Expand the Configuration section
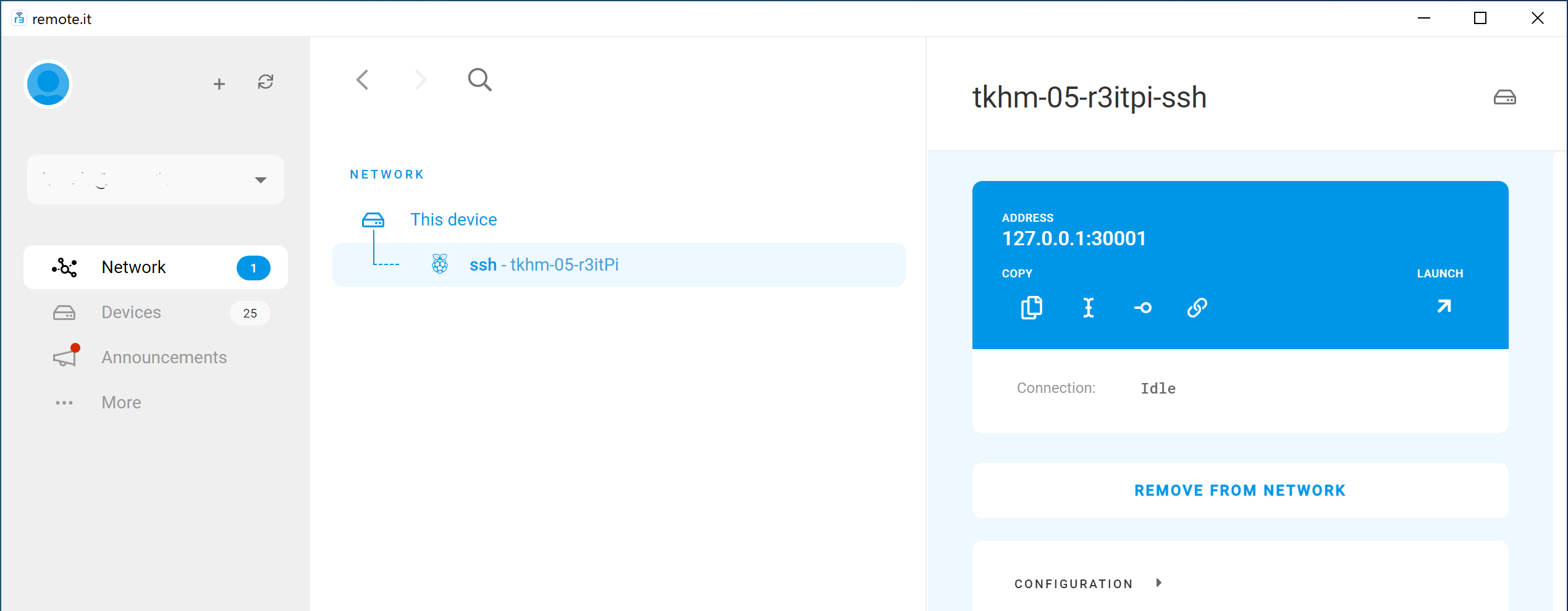This screenshot has width=1568, height=611. click(x=1089, y=584)
